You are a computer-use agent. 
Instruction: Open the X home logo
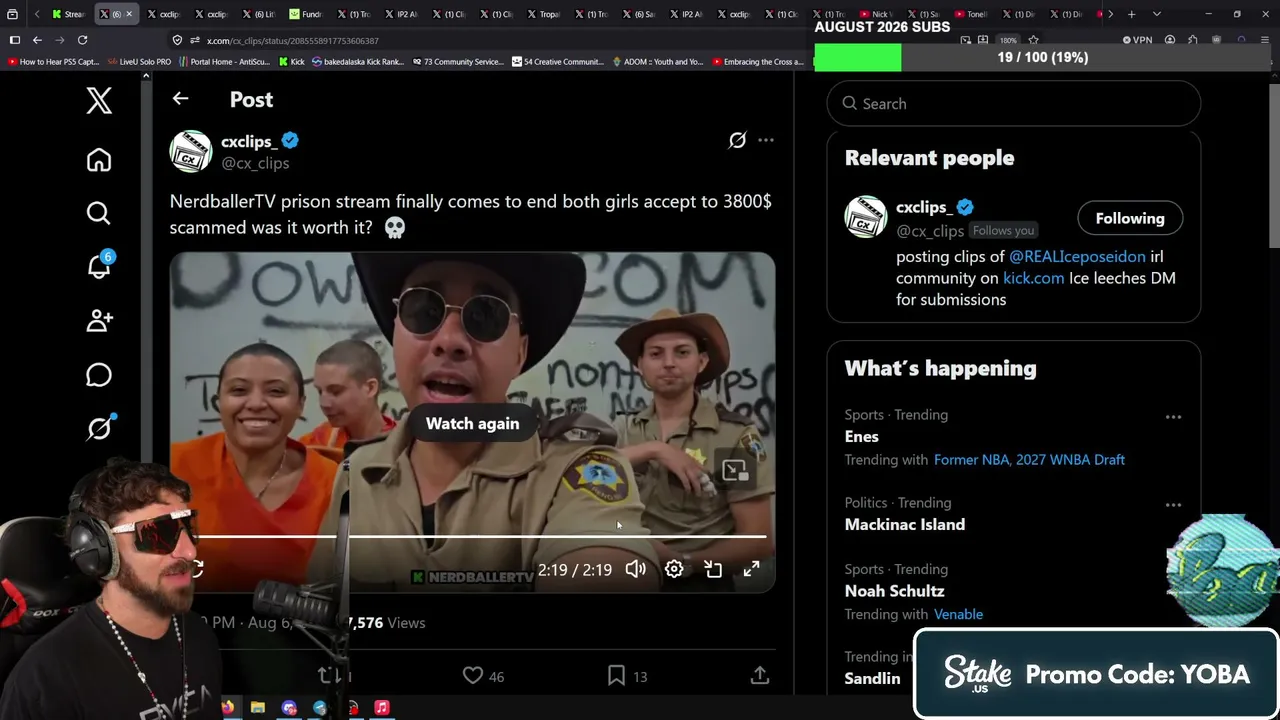99,100
